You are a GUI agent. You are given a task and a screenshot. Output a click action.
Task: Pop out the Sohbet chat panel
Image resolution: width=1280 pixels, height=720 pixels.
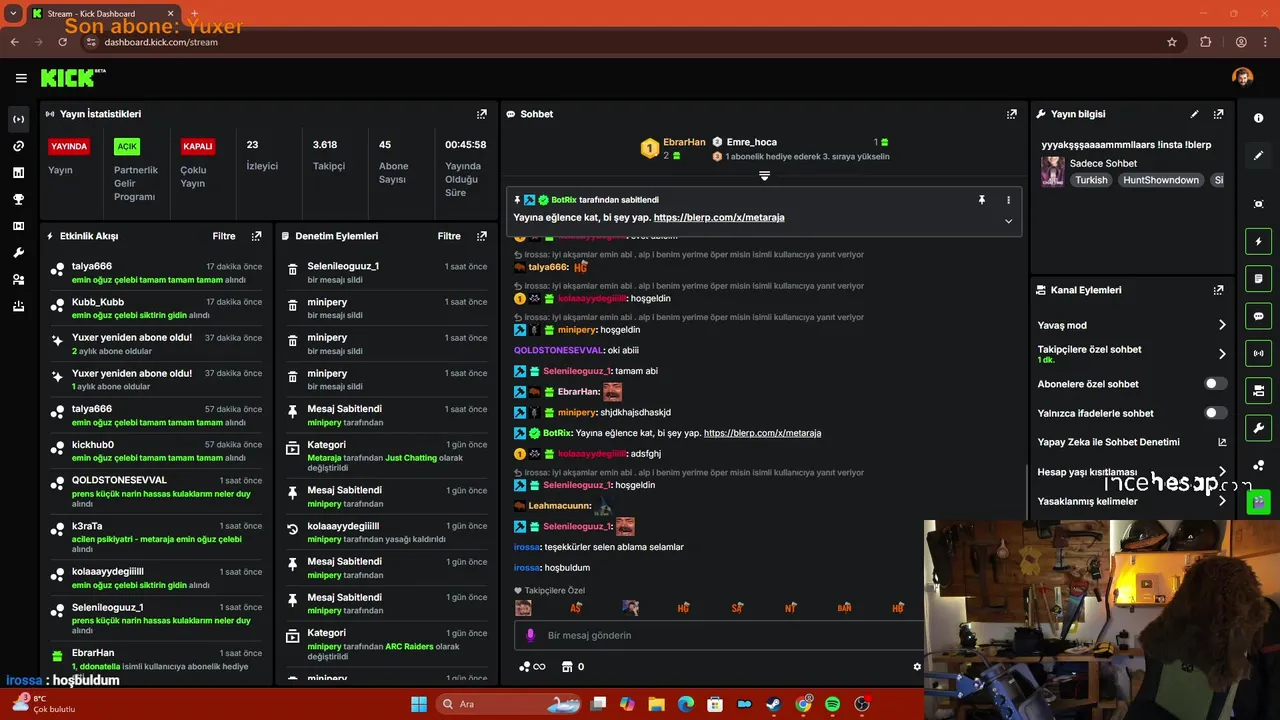coord(1012,114)
